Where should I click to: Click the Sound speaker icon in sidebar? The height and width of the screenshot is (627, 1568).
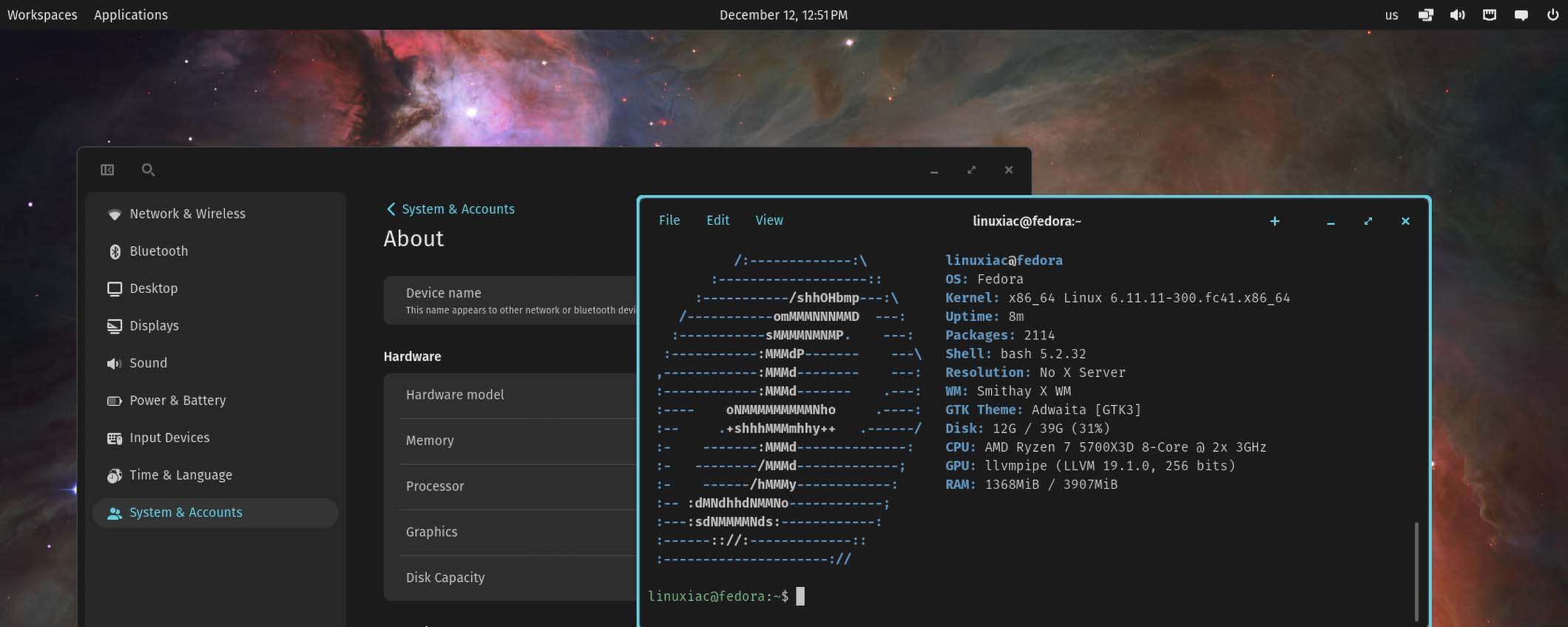[x=114, y=364]
